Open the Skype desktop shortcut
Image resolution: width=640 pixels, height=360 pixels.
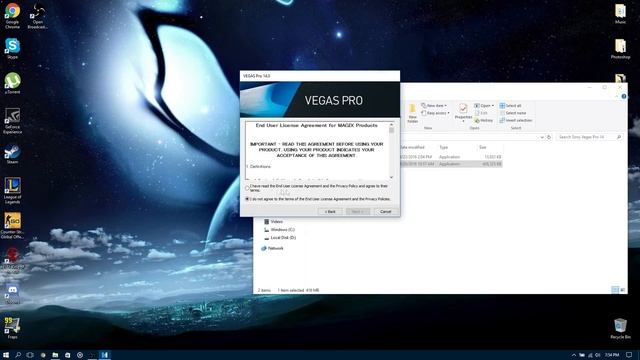(x=12, y=48)
